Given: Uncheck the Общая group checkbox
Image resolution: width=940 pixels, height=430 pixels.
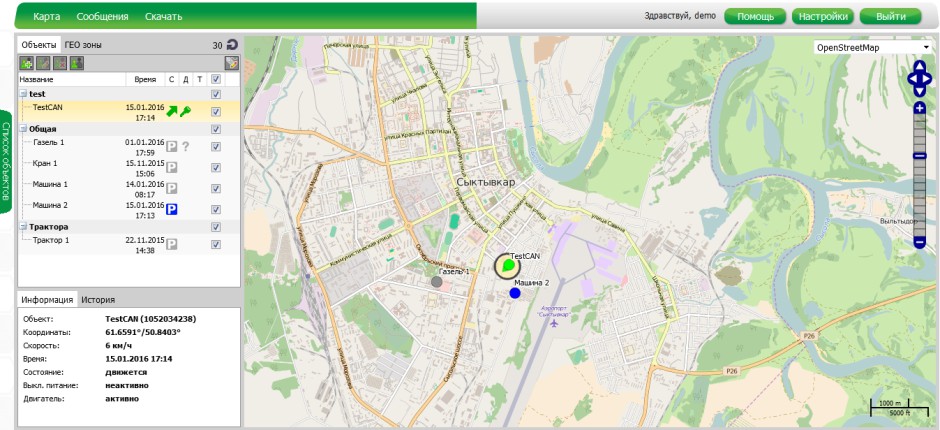Looking at the screenshot, I should (216, 129).
